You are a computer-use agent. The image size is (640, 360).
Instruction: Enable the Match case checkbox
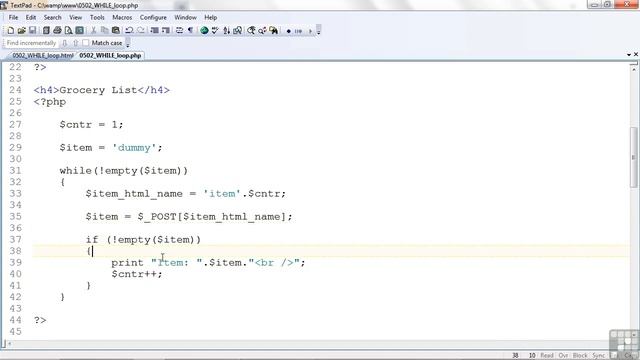85,42
